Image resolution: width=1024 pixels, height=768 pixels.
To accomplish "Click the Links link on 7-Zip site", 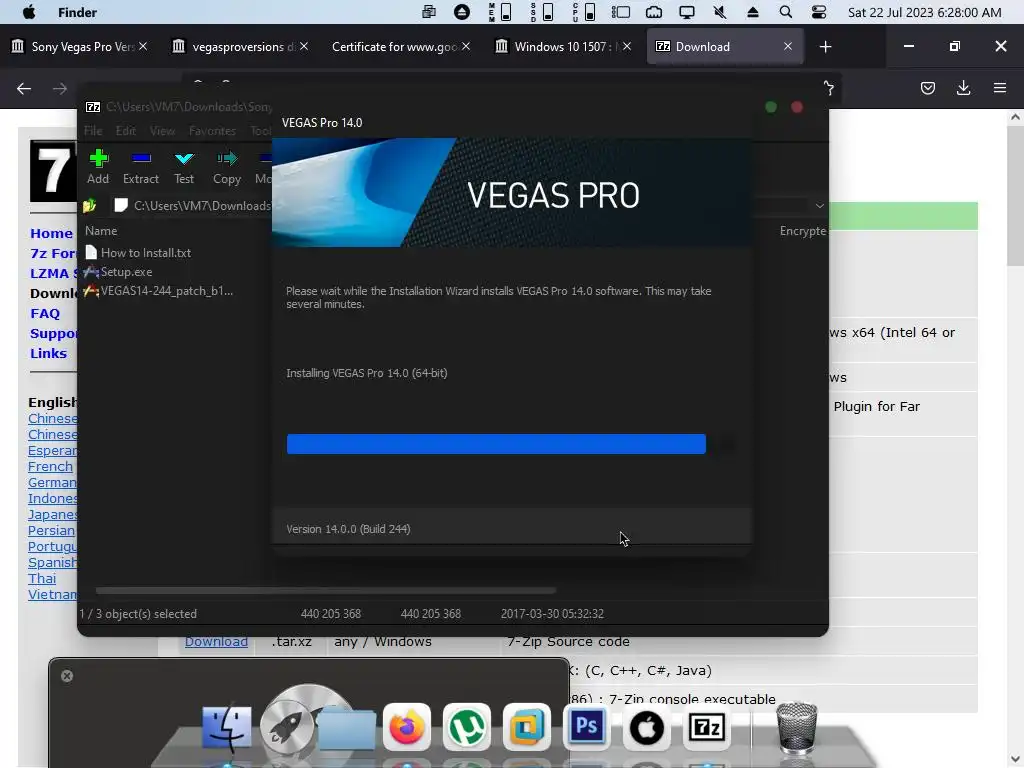I will point(48,353).
